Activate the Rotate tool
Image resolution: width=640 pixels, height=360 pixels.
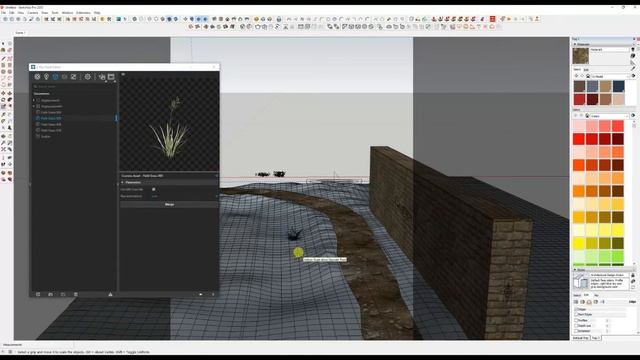[x=3, y=100]
